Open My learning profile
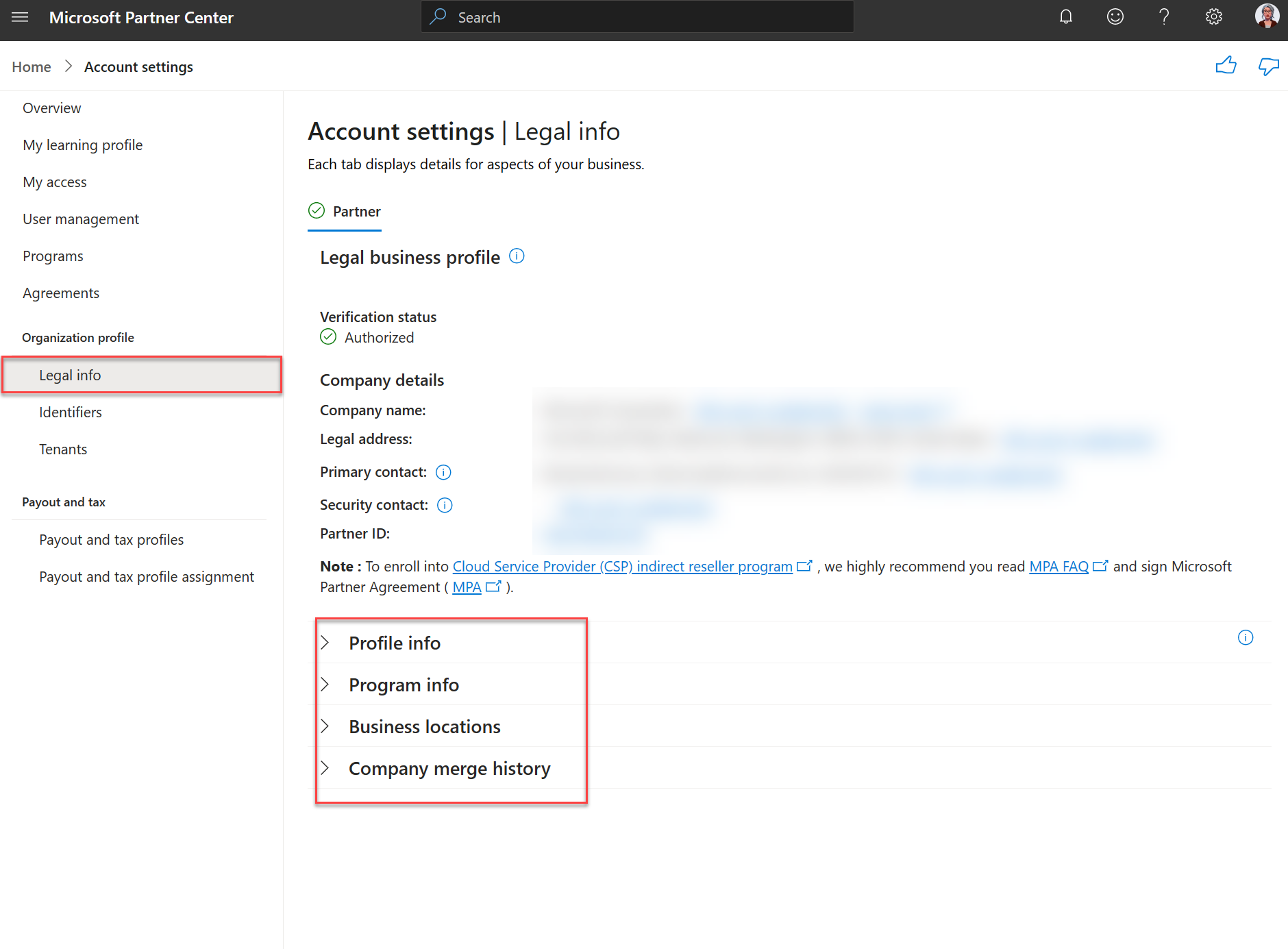This screenshot has height=949, width=1288. click(83, 145)
